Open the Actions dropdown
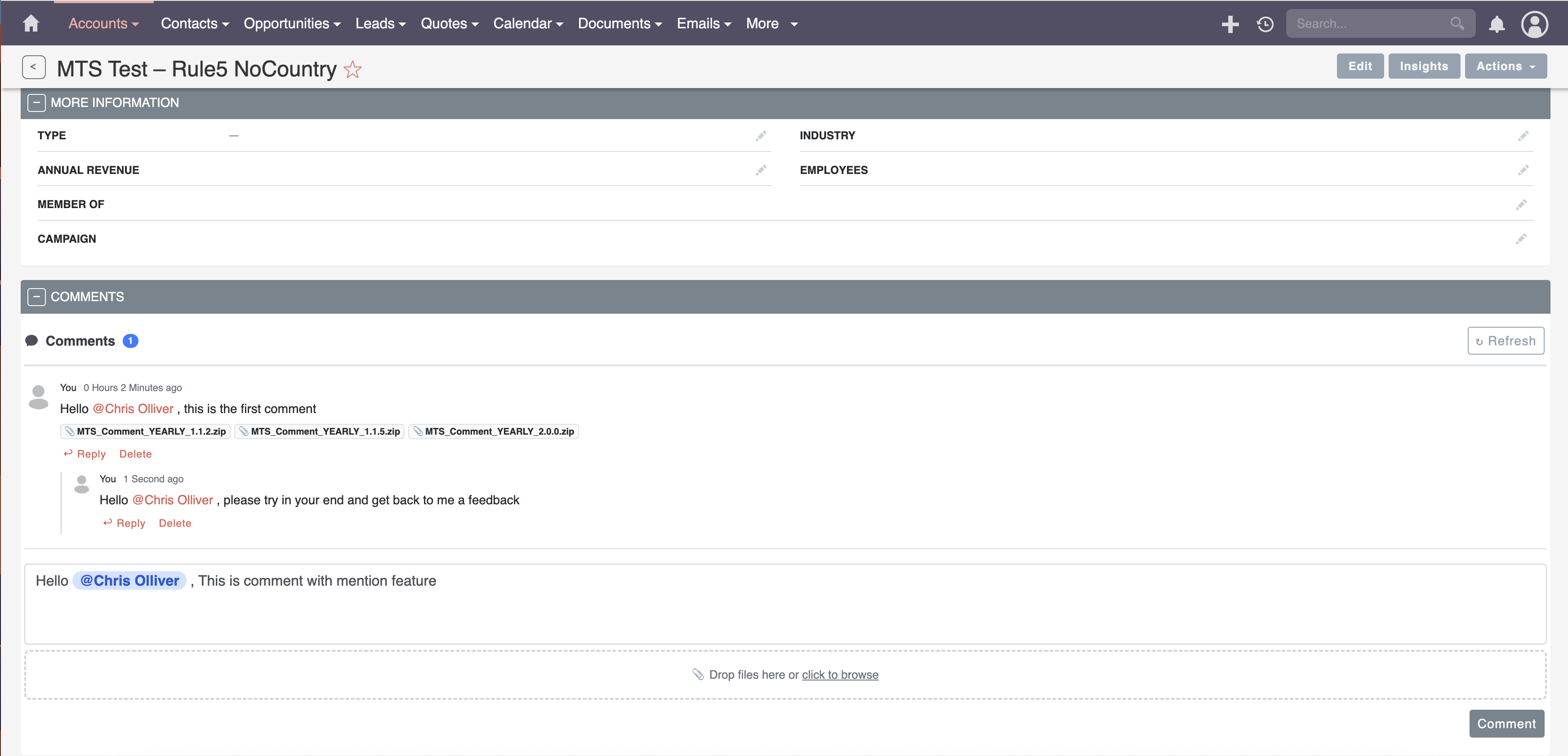The width and height of the screenshot is (1568, 756). (1506, 66)
